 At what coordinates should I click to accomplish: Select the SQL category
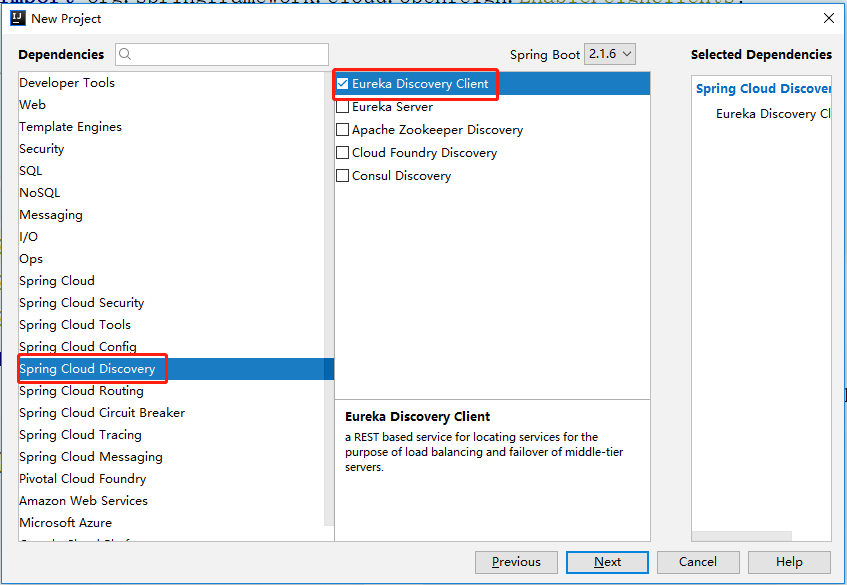click(171, 171)
